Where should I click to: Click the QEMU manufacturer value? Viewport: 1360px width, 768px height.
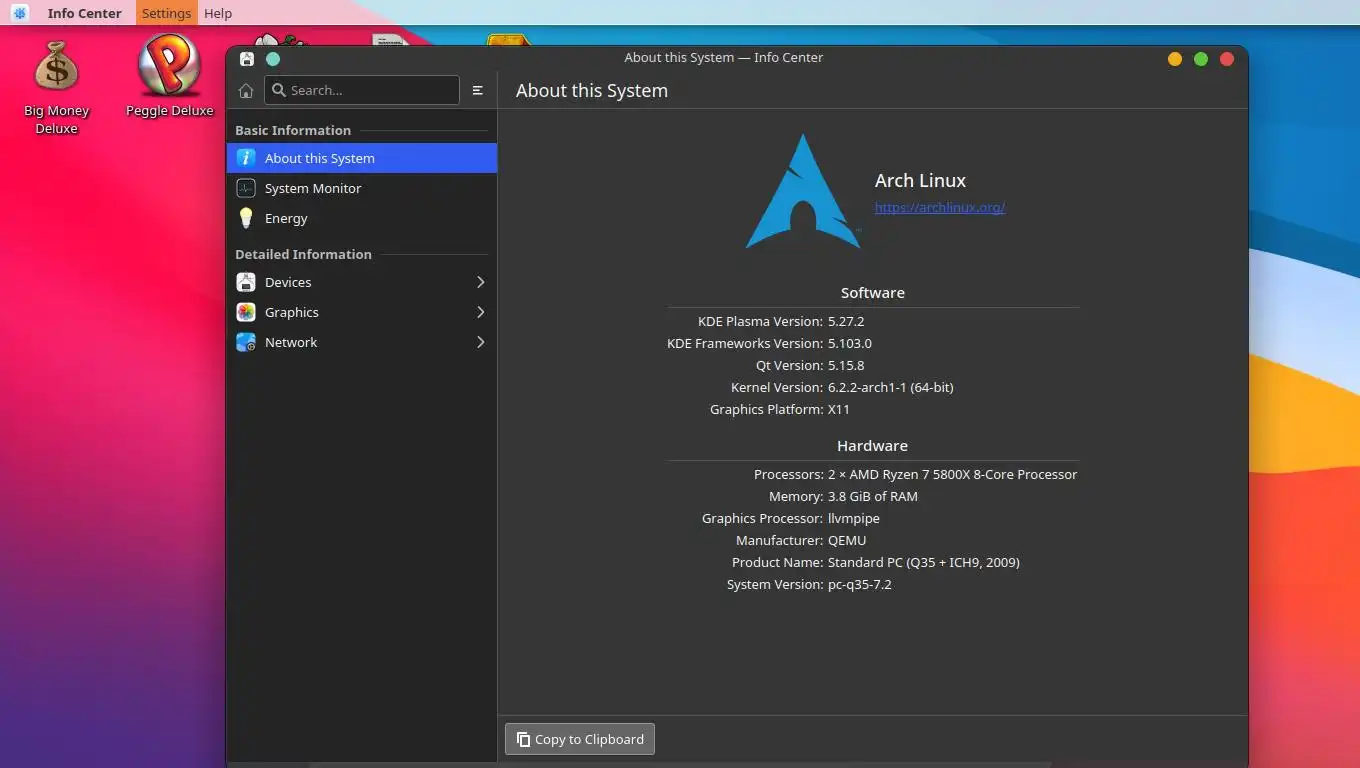coord(847,541)
